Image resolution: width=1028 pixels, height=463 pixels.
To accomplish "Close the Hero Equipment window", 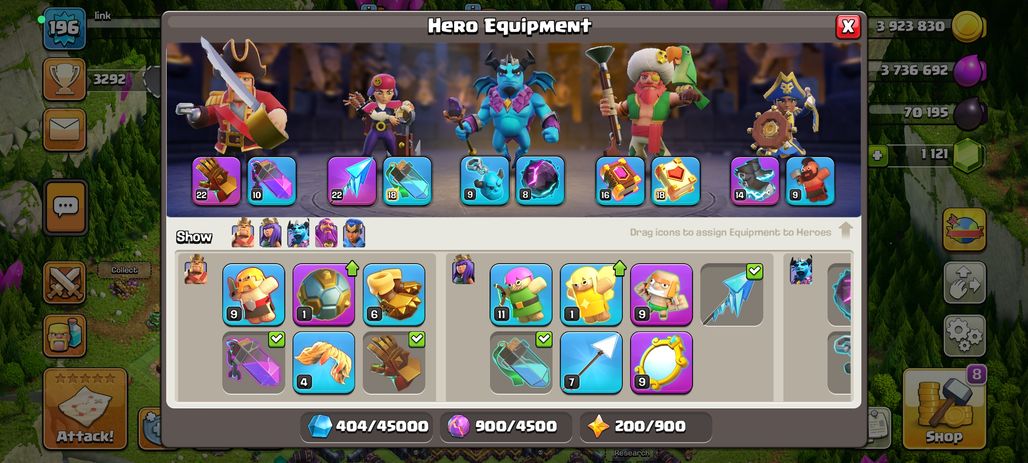I will pyautogui.click(x=848, y=26).
